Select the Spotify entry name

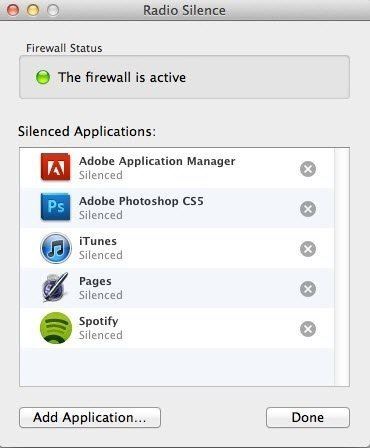coord(99,321)
